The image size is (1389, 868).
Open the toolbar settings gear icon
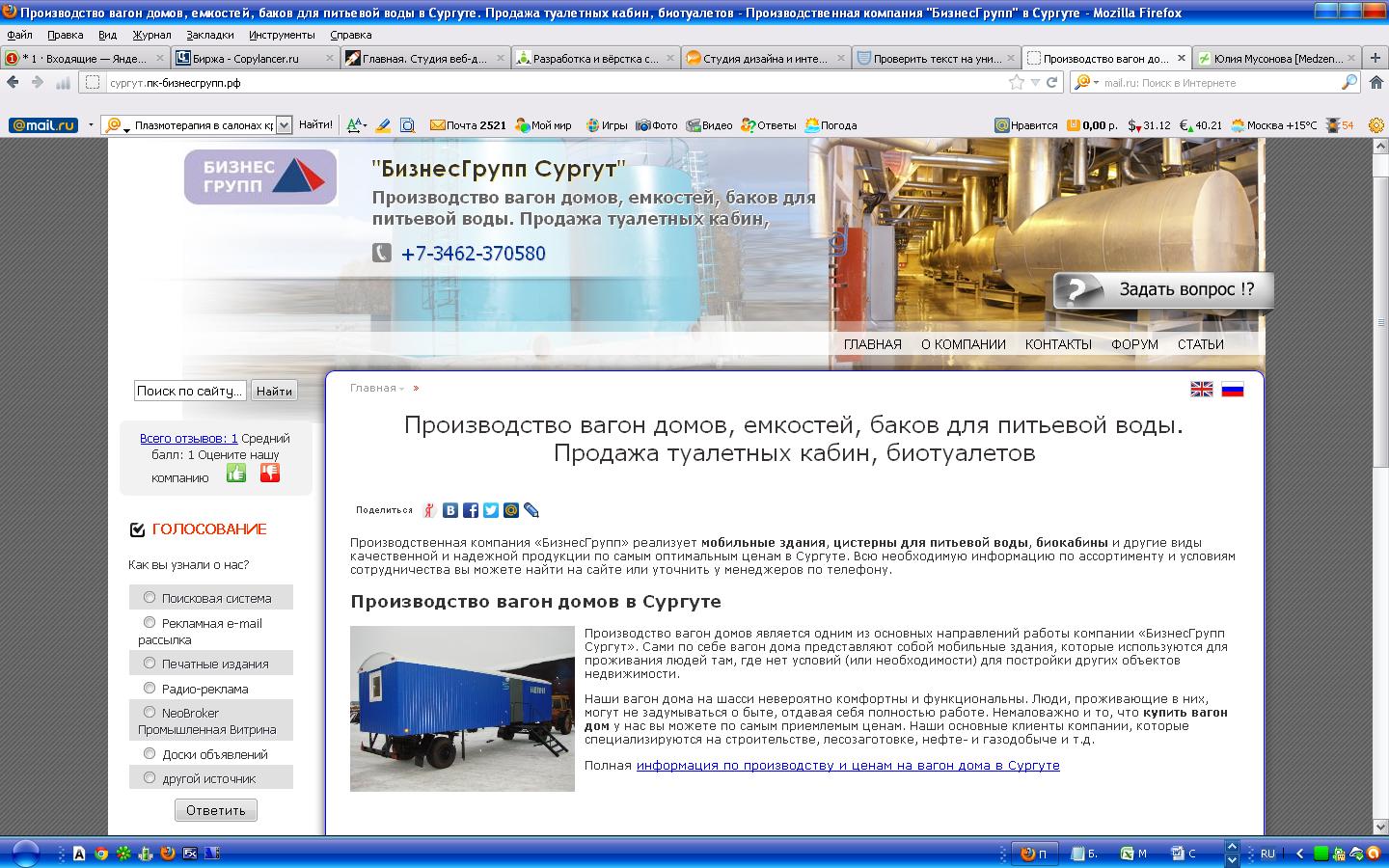click(x=1376, y=125)
